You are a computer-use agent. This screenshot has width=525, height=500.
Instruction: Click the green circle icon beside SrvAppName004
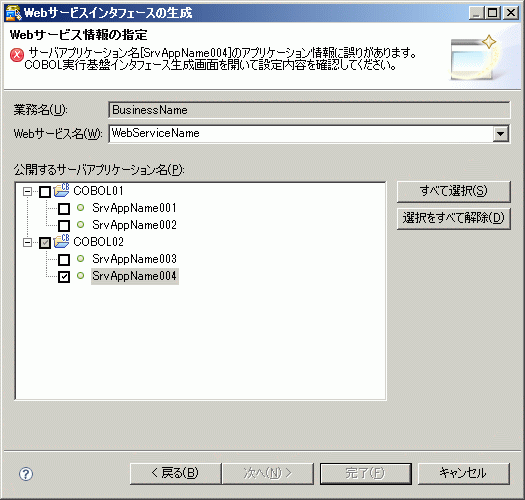(80, 276)
